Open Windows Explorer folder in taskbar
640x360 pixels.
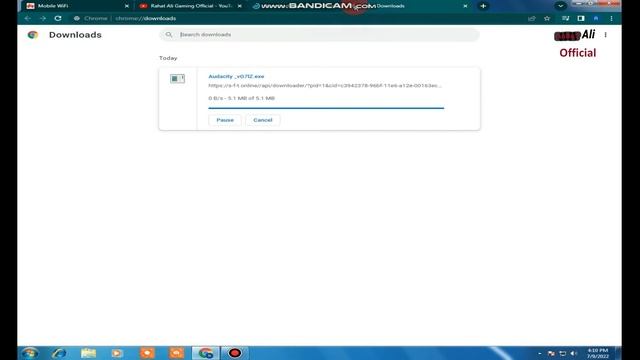88,353
